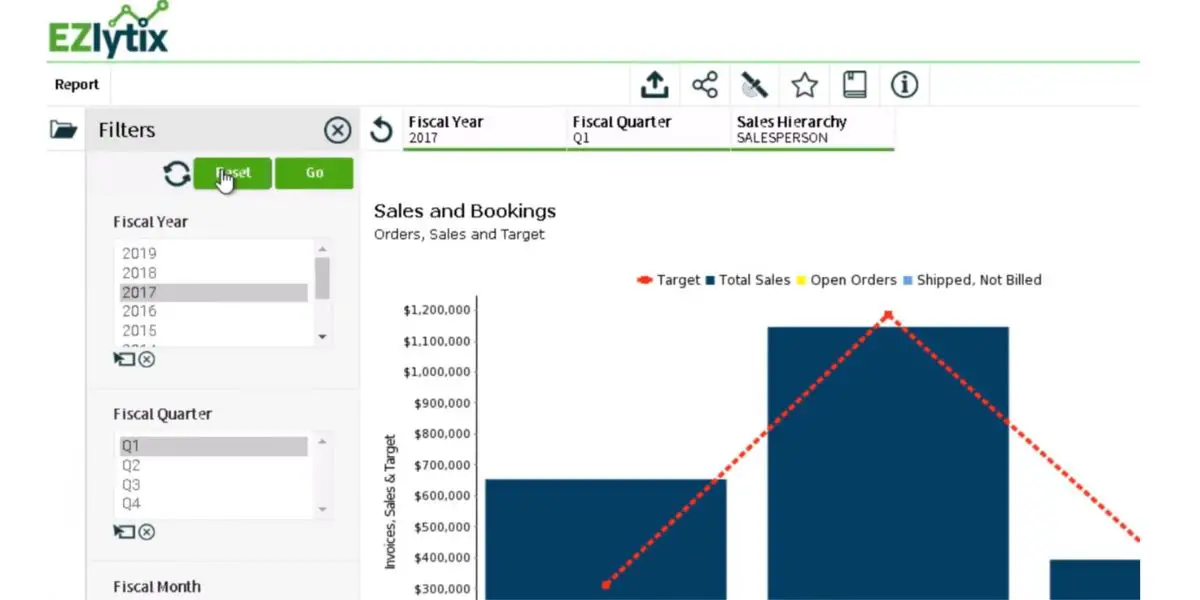Toggle Shipped, Not Billed legend entry
The width and height of the screenshot is (1200, 600).
972,280
